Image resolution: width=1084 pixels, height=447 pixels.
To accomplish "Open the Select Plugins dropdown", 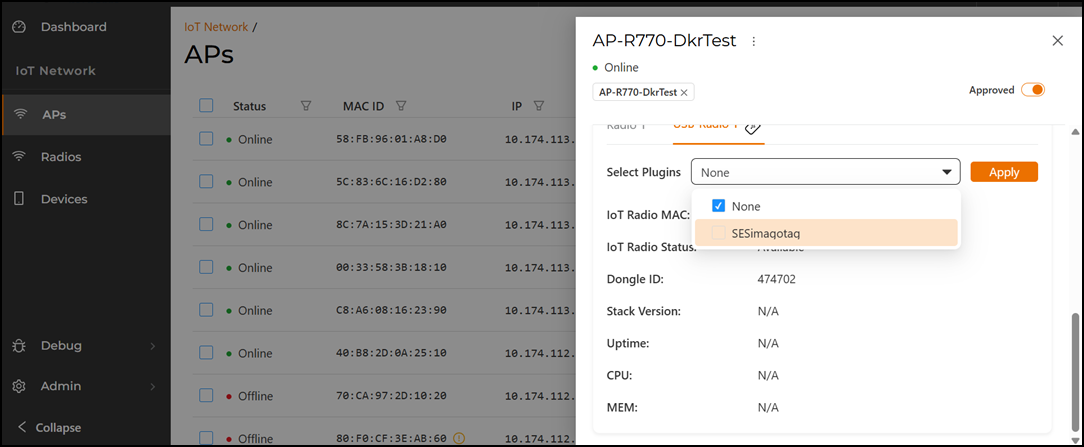I will click(825, 172).
